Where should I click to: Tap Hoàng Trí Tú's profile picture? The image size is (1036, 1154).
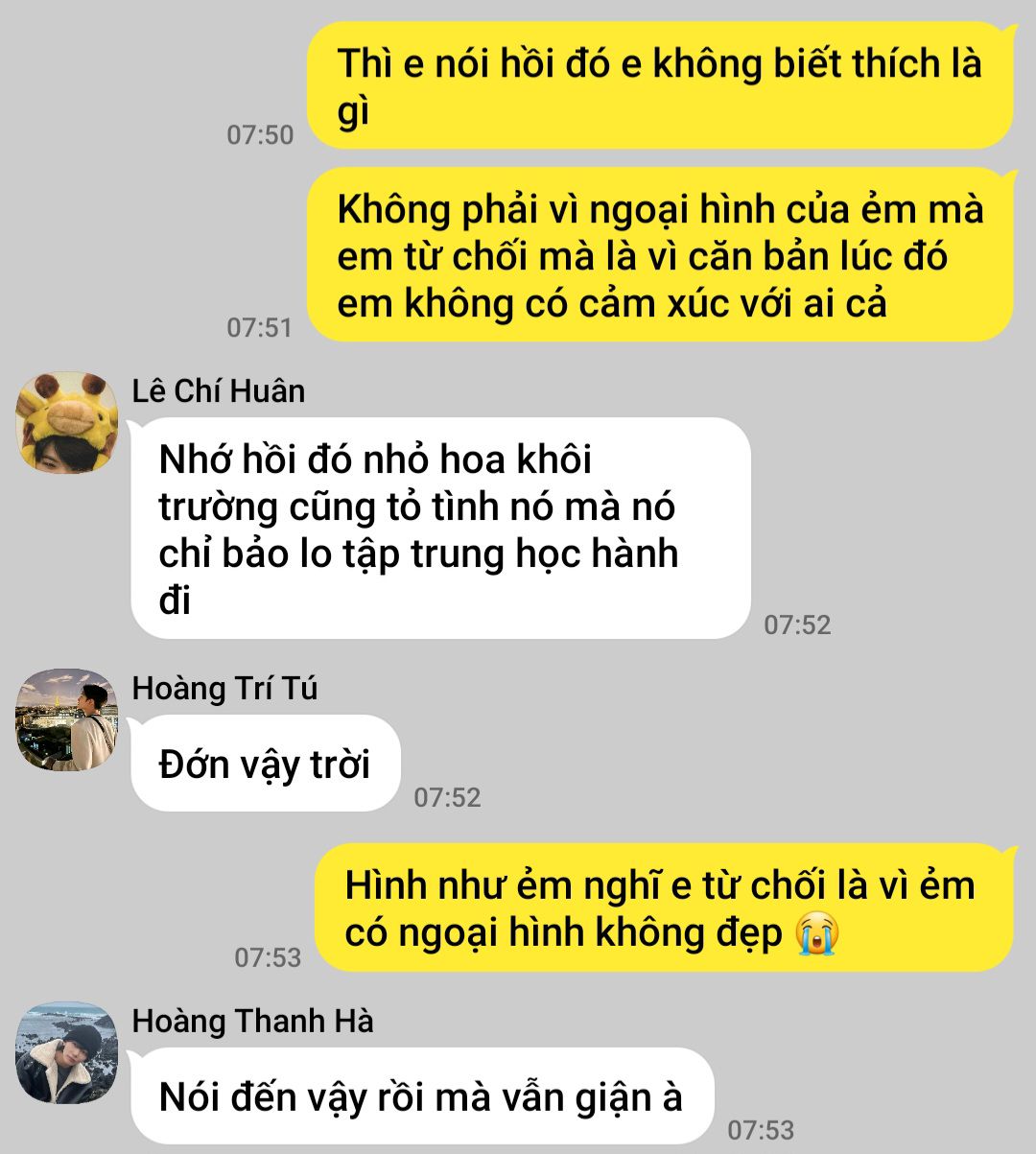coord(67,719)
